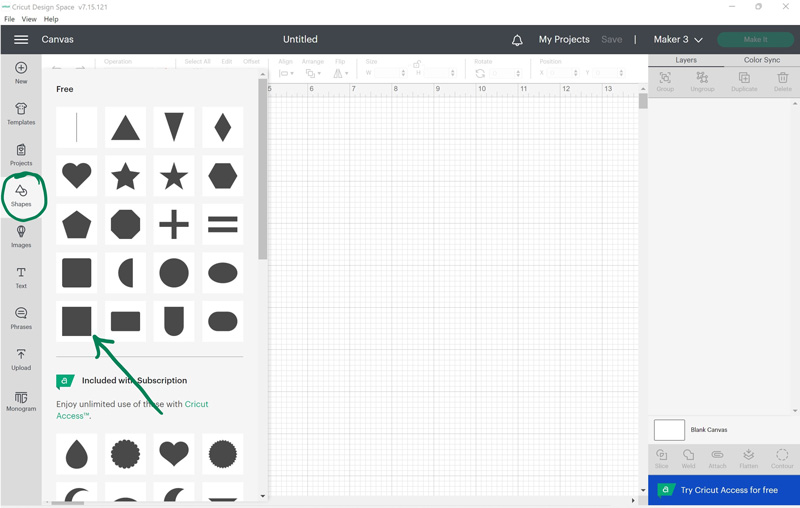Insert the diamond shape
This screenshot has width=800, height=508.
pos(222,128)
